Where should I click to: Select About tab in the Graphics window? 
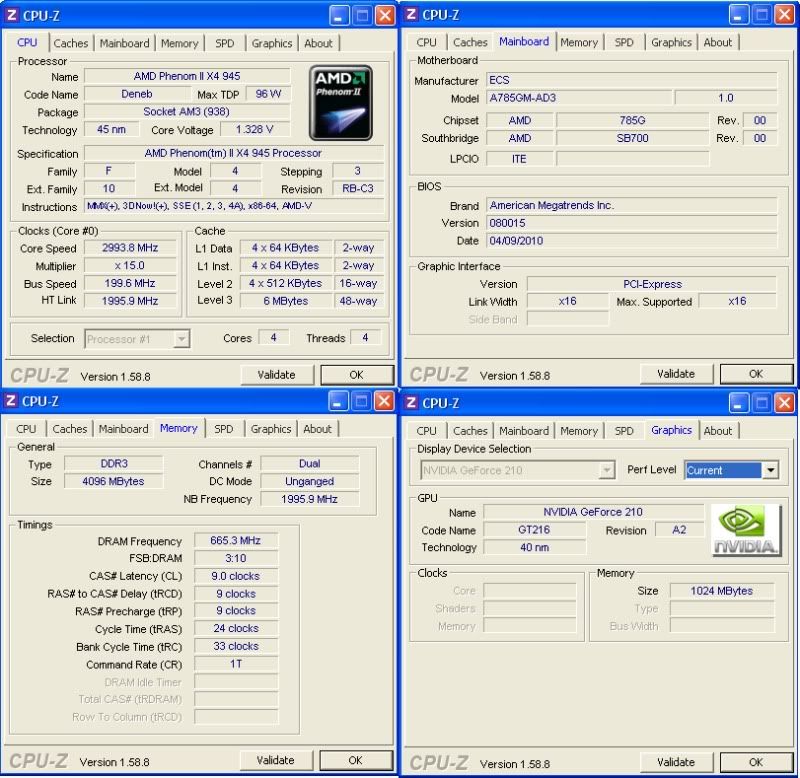718,431
